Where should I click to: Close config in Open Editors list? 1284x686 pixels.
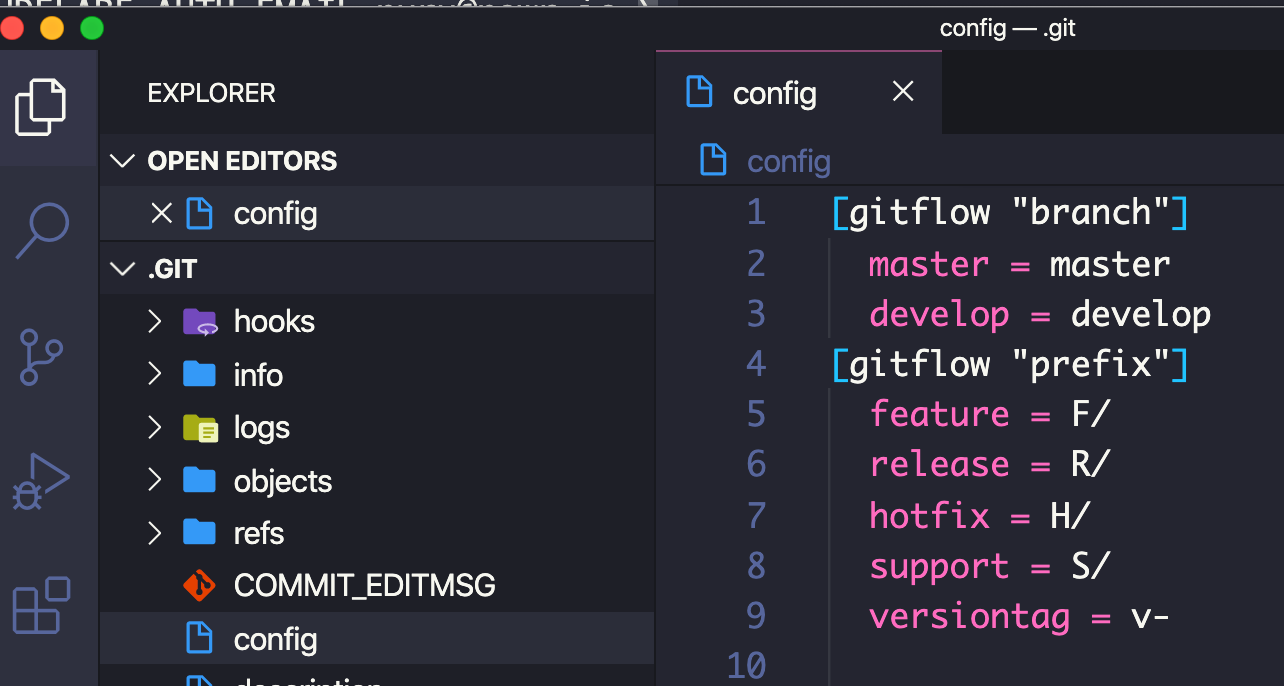click(161, 213)
